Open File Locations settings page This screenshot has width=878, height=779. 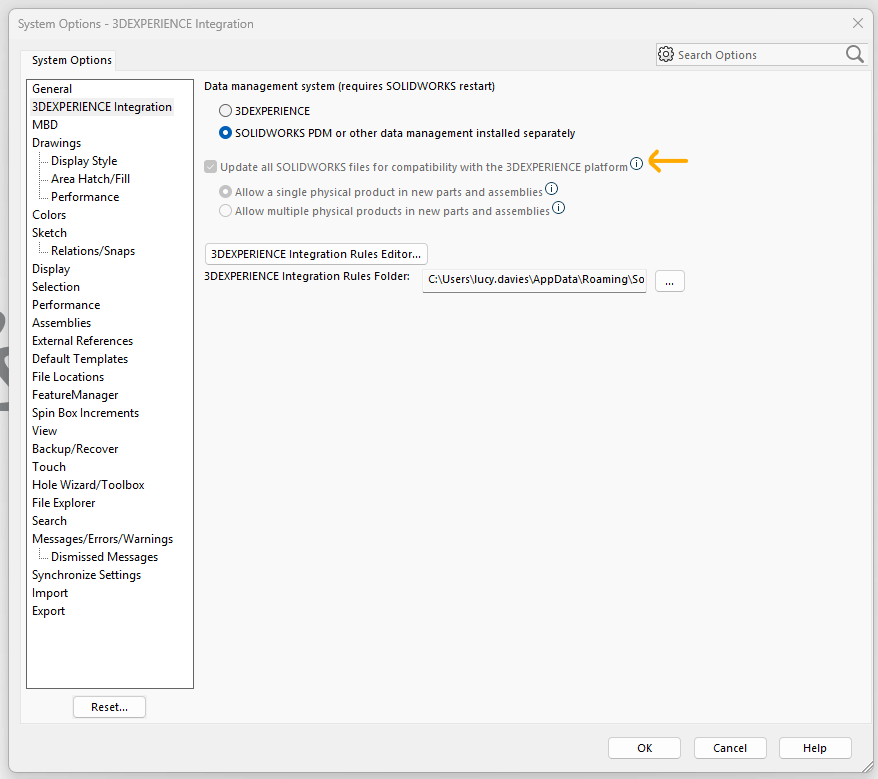click(x=67, y=376)
